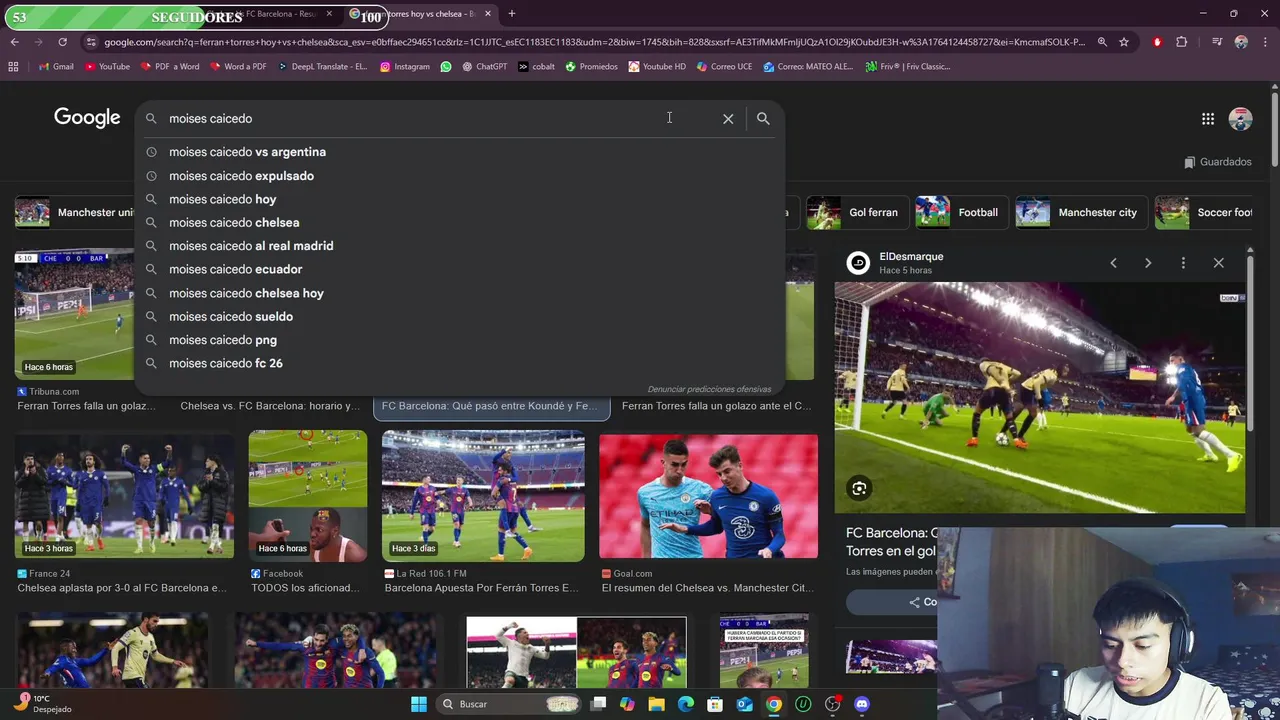This screenshot has height=720, width=1280.
Task: Open the ChatGPT bookmark
Action: [x=484, y=67]
